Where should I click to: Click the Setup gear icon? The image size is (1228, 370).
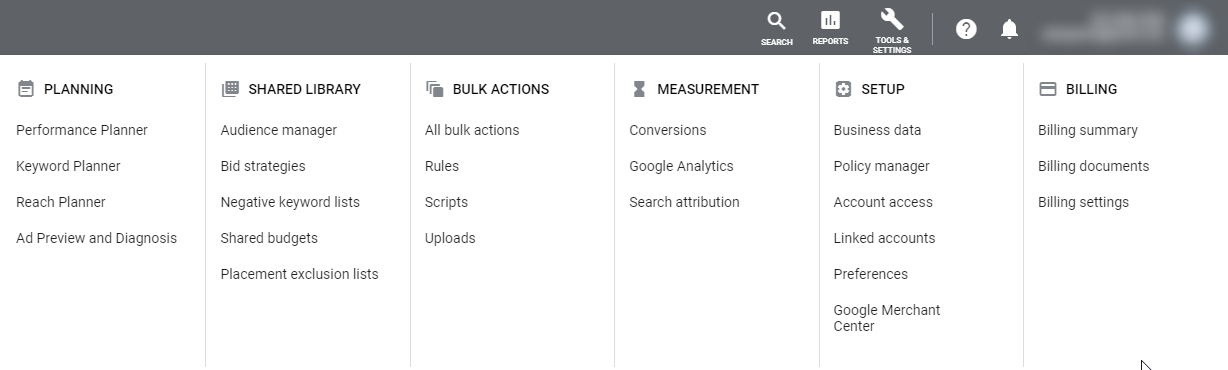click(843, 89)
